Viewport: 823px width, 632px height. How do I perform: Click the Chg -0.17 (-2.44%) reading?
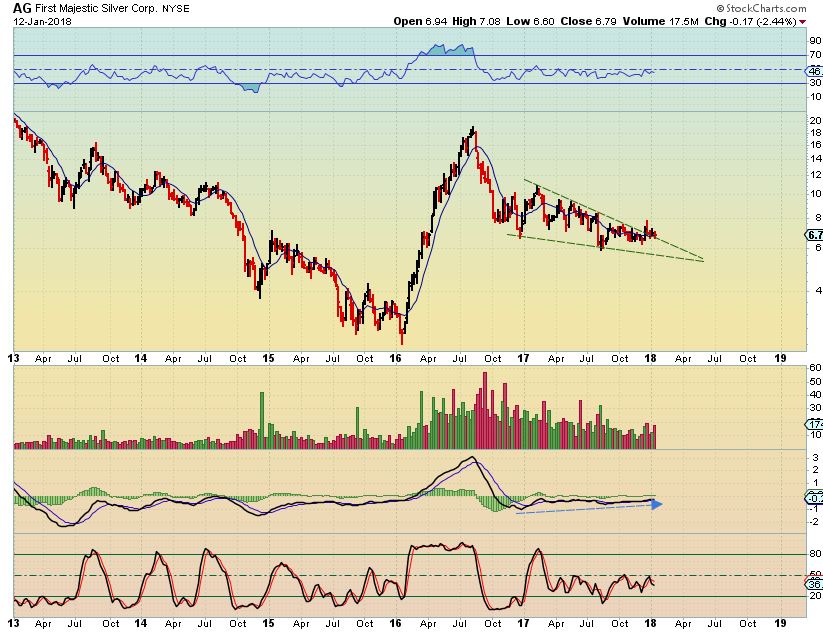tap(750, 22)
